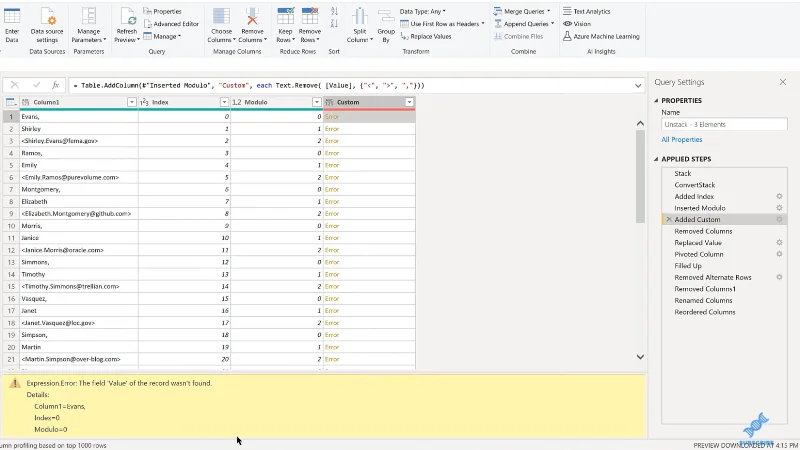The height and width of the screenshot is (450, 800).
Task: Open the All Properties link
Action: click(x=682, y=140)
